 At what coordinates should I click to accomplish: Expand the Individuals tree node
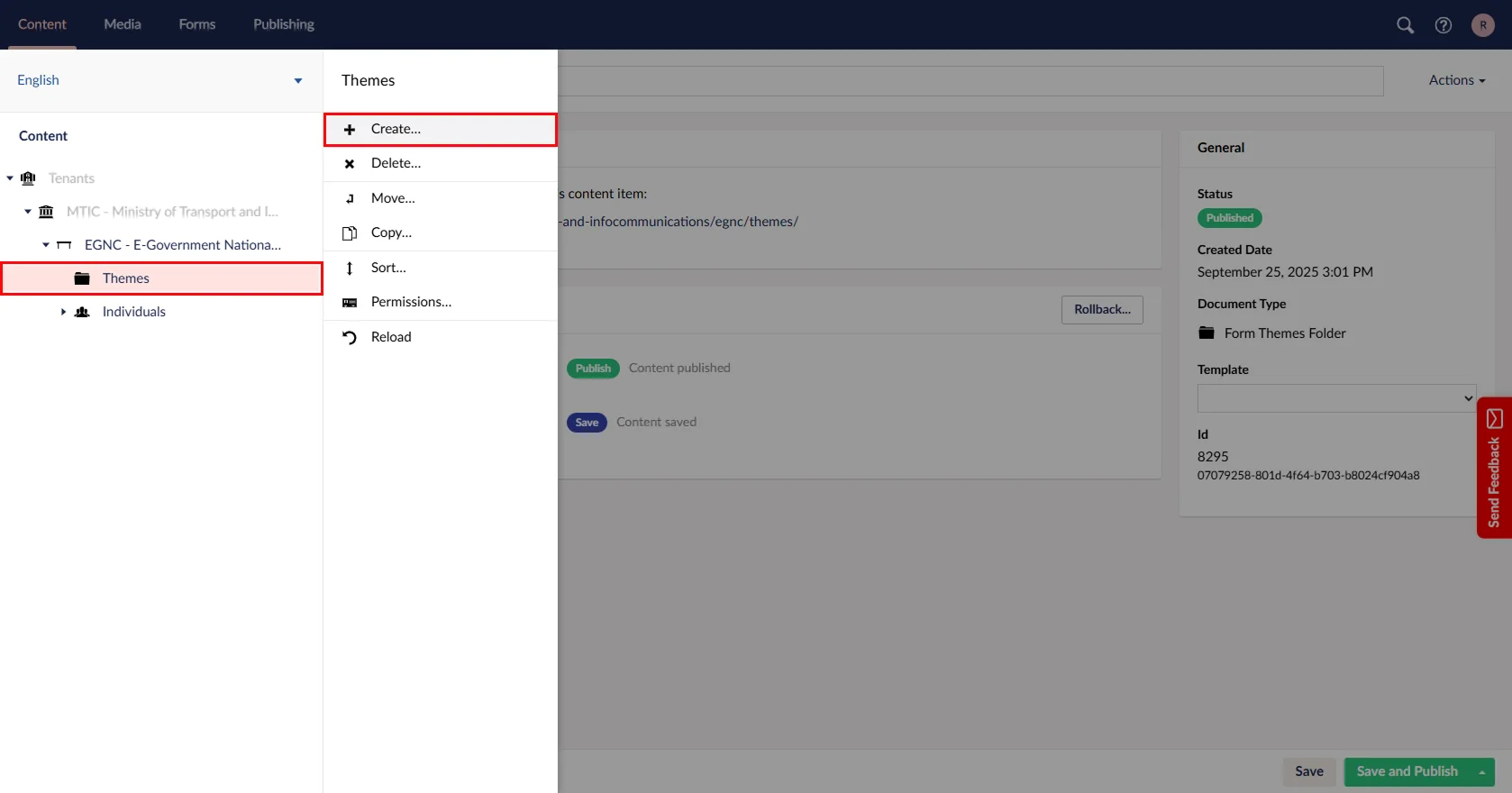[x=63, y=312]
